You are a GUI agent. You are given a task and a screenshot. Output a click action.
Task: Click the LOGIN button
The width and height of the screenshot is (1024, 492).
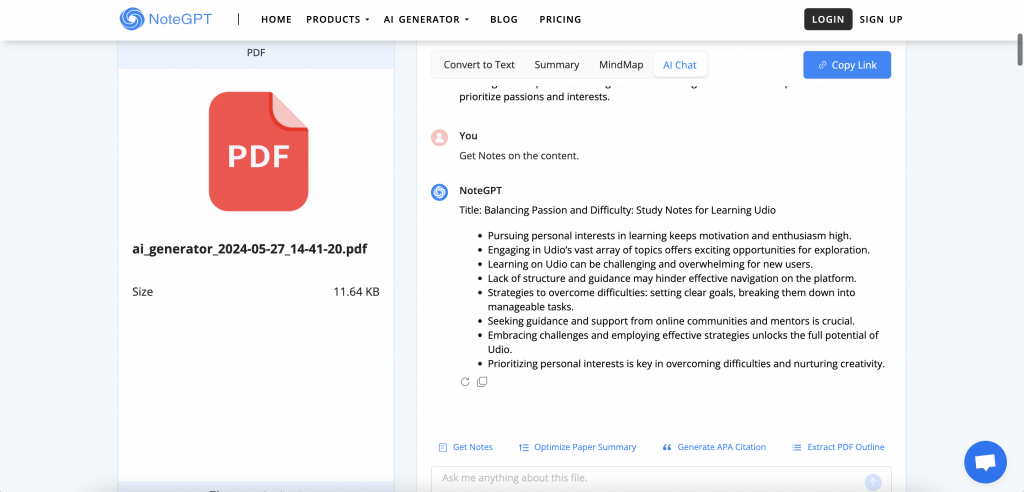828,19
